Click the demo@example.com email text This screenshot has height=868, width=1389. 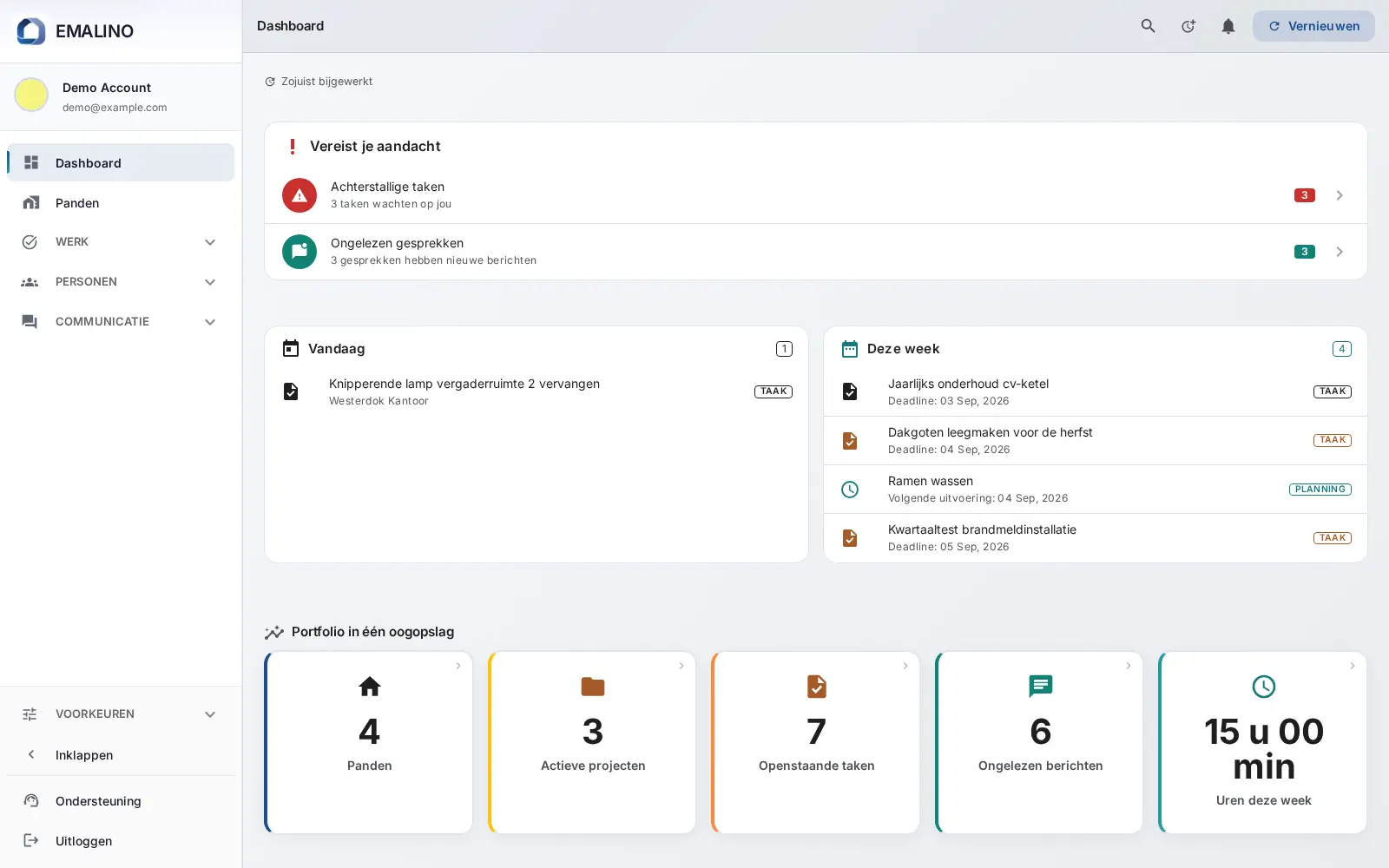point(115,108)
